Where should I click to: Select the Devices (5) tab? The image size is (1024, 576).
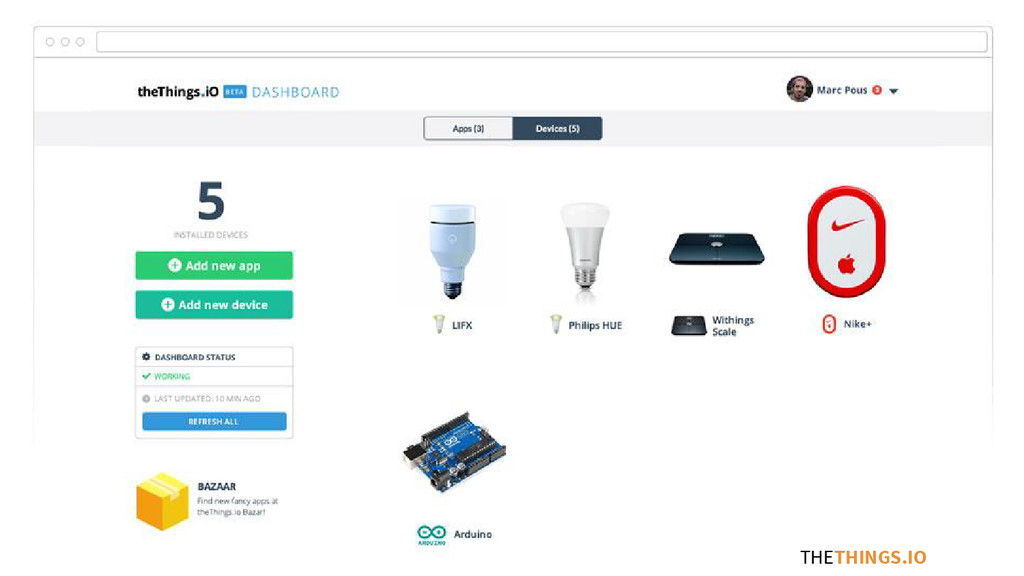point(557,129)
